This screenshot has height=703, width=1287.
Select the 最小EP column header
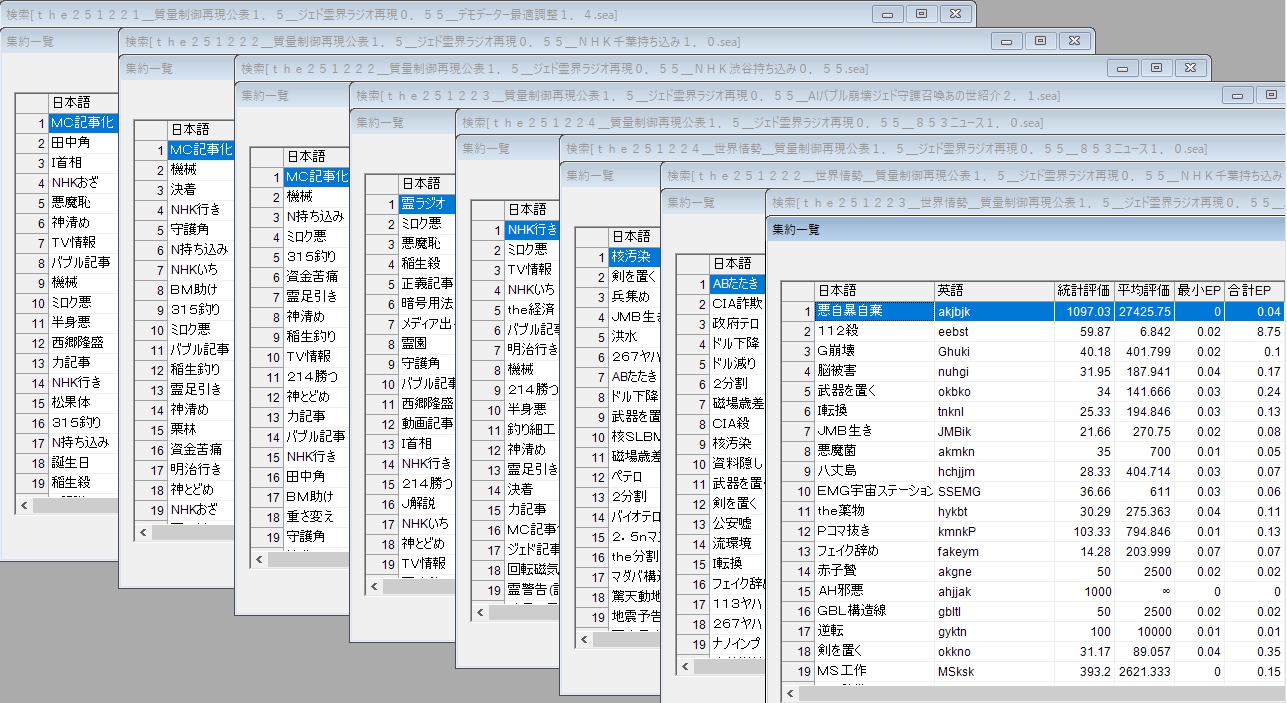point(1199,290)
